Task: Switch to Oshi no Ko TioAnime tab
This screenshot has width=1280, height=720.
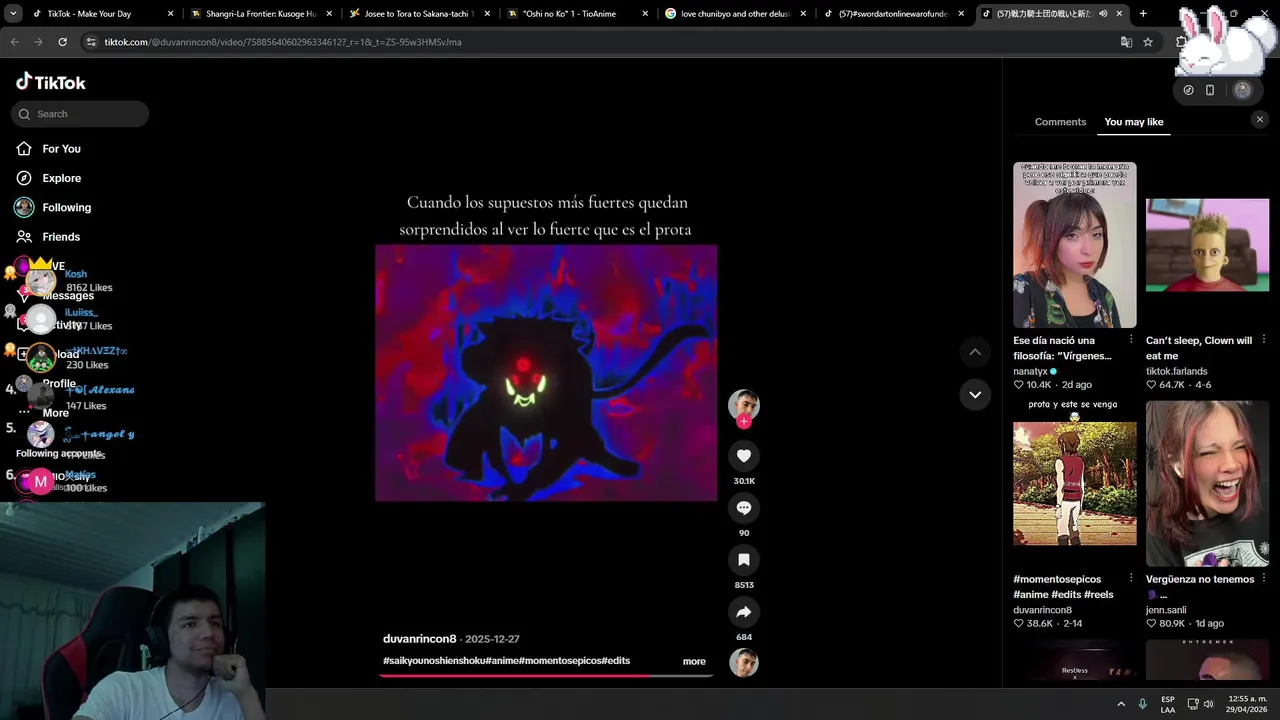Action: (576, 14)
